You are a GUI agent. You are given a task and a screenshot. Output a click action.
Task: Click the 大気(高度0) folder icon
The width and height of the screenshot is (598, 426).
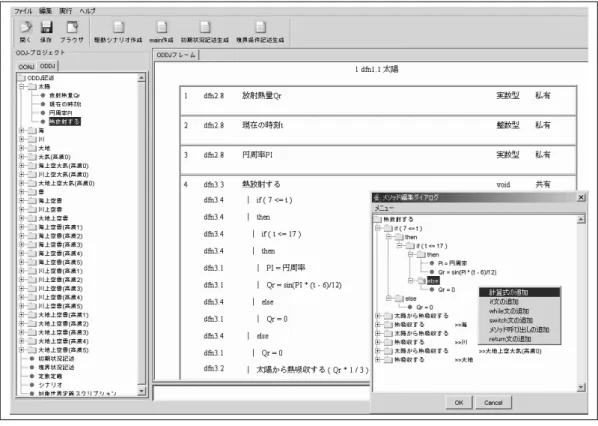(32, 157)
